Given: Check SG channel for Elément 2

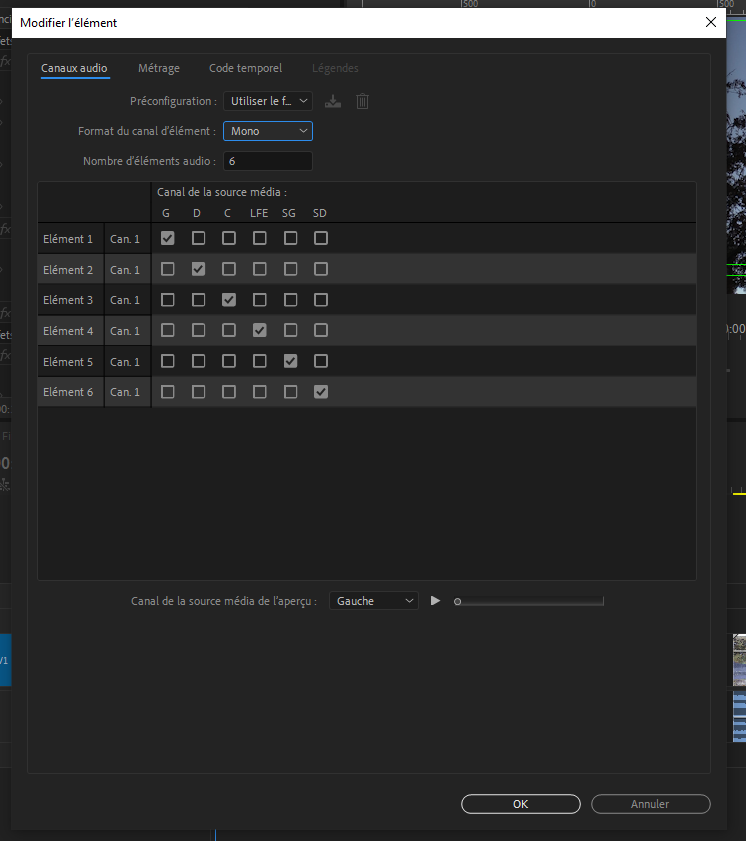Looking at the screenshot, I should point(290,269).
